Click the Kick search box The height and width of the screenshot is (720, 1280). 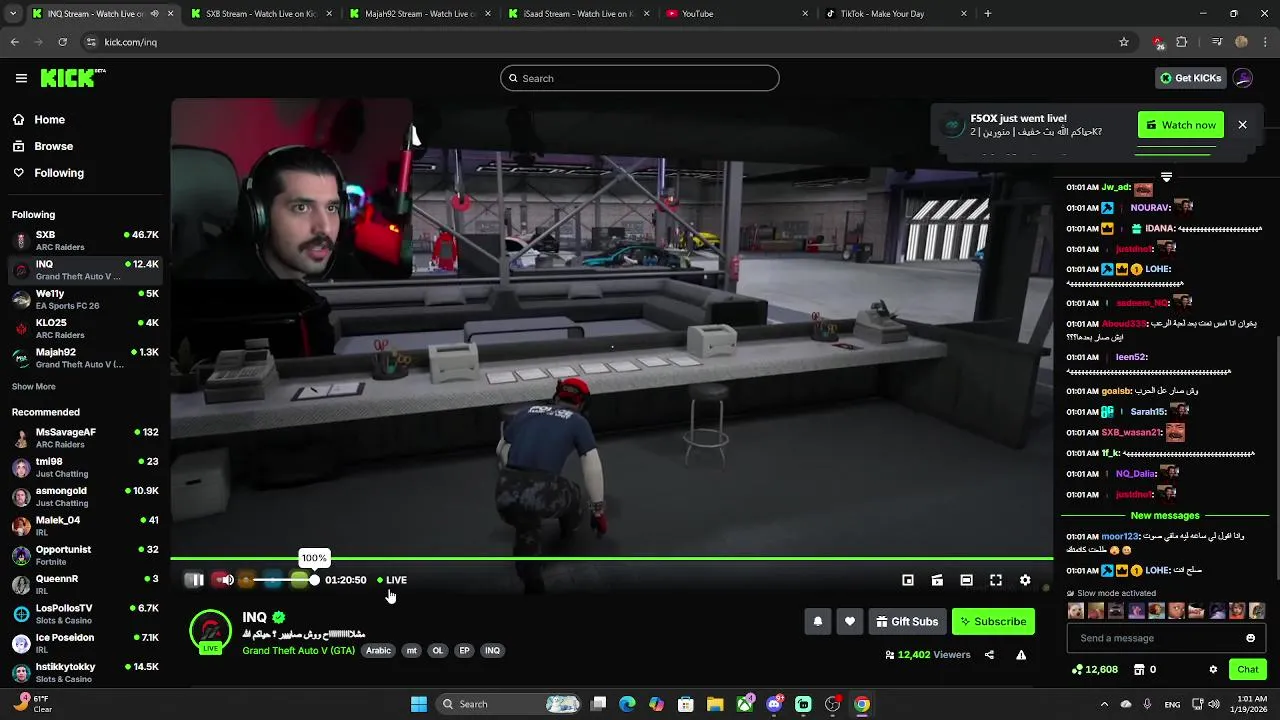[640, 78]
